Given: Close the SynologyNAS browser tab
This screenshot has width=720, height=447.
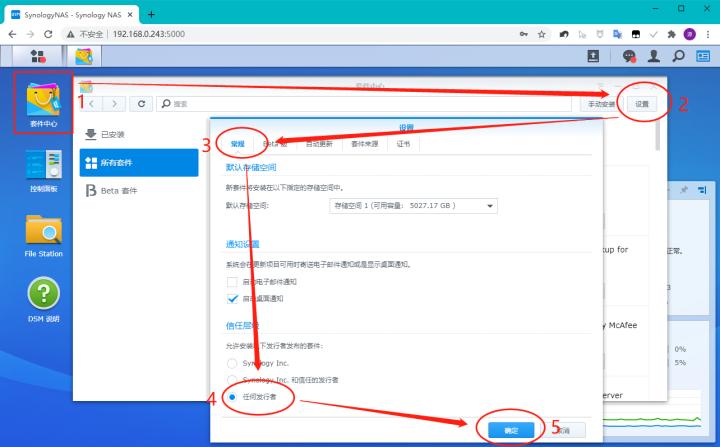Looking at the screenshot, I should [130, 15].
